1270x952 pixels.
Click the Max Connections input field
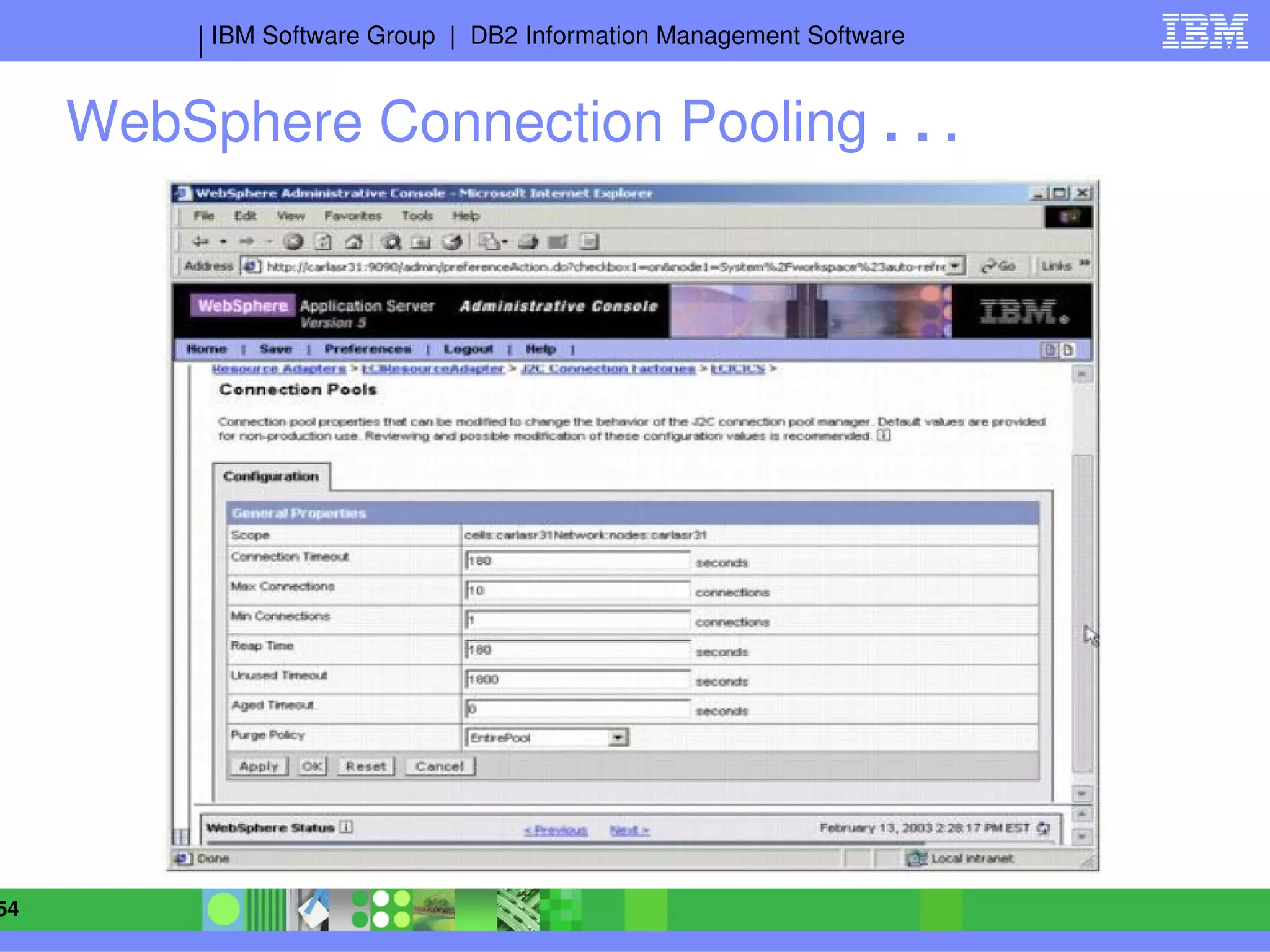[x=578, y=590]
